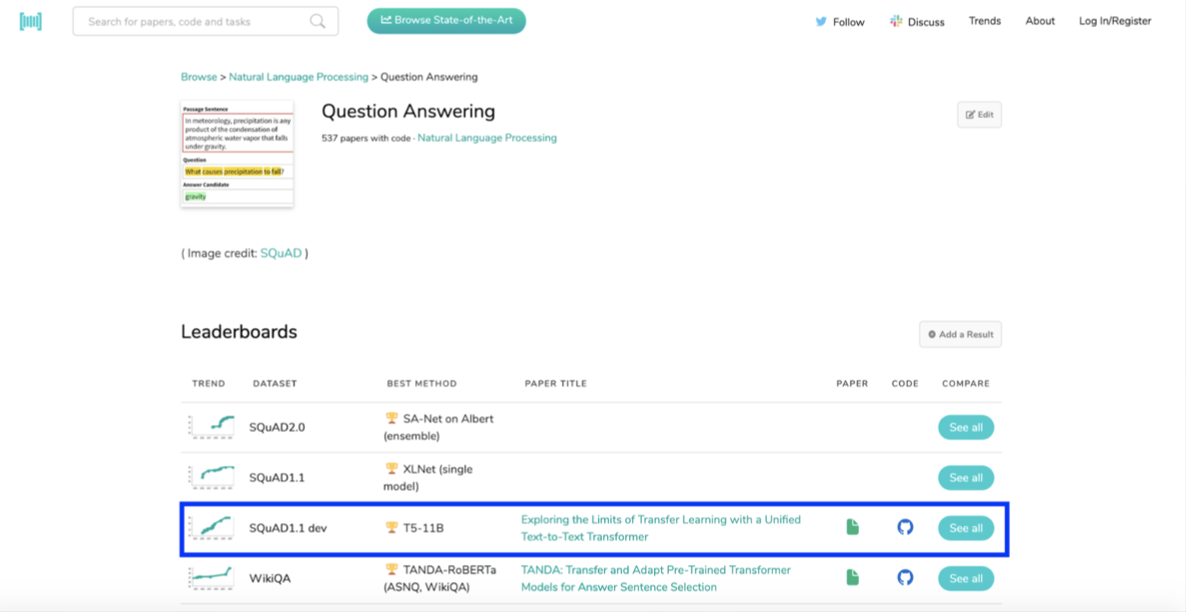Click the Question Answering page title
Screen dimensions: 1186x612
pyautogui.click(x=408, y=111)
